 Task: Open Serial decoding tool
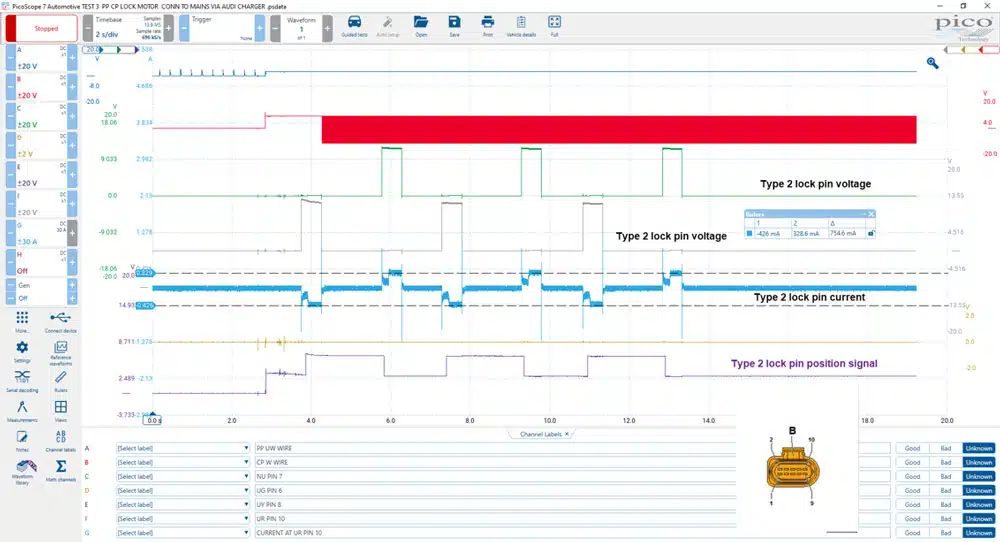[x=22, y=380]
